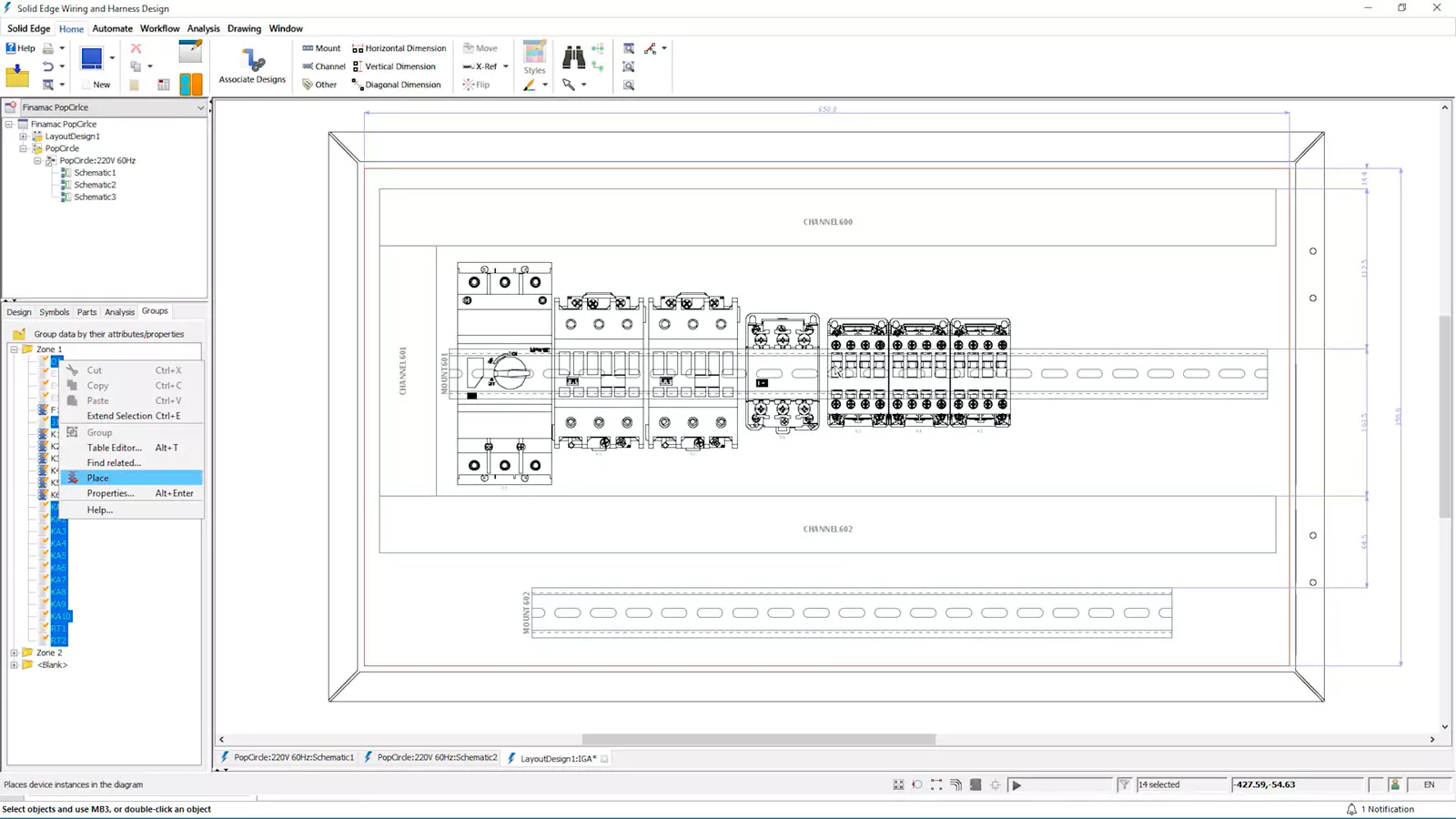Open the Drawing menu
The image size is (1456, 819).
[x=244, y=28]
